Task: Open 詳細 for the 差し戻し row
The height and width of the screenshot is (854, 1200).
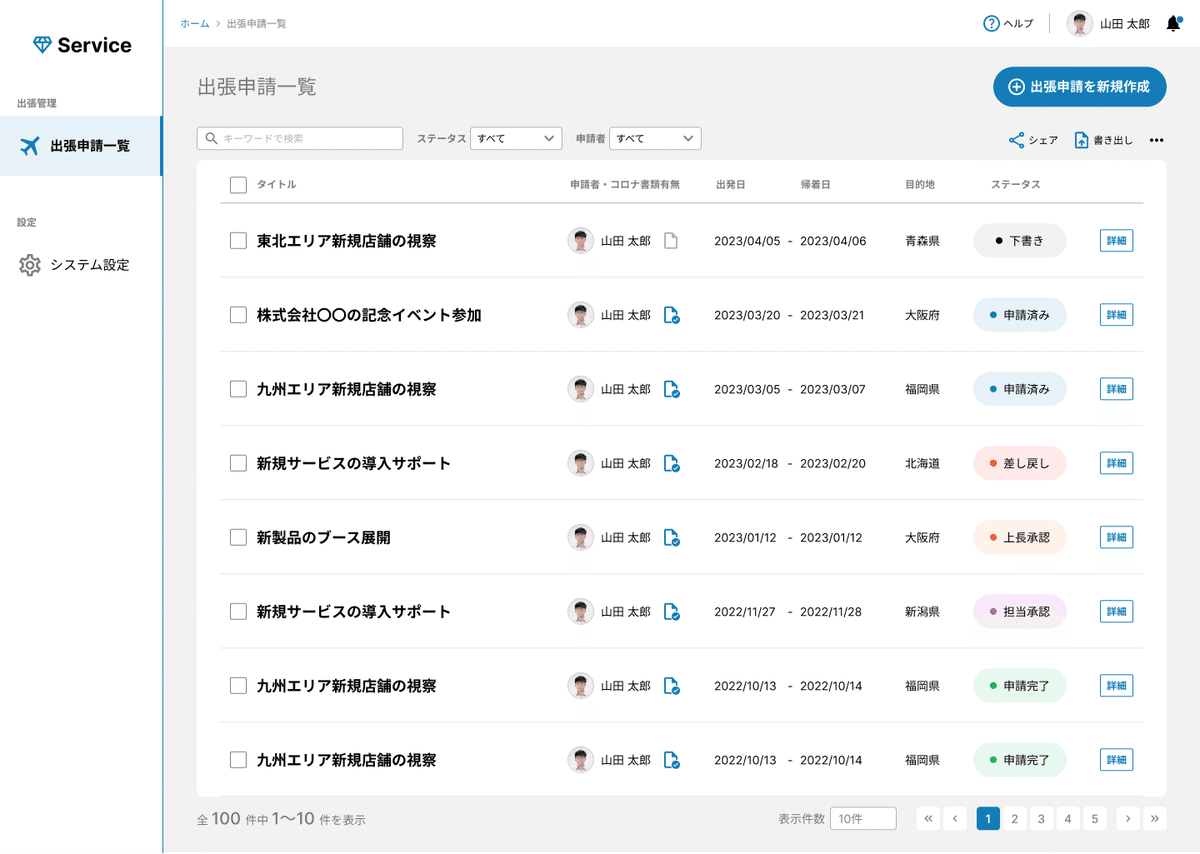Action: [x=1116, y=463]
